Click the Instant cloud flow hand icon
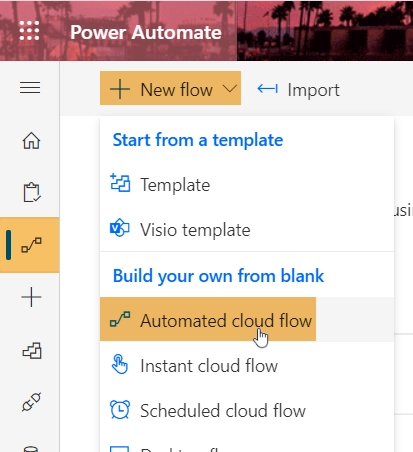Viewport: 413px width, 452px height. click(120, 364)
